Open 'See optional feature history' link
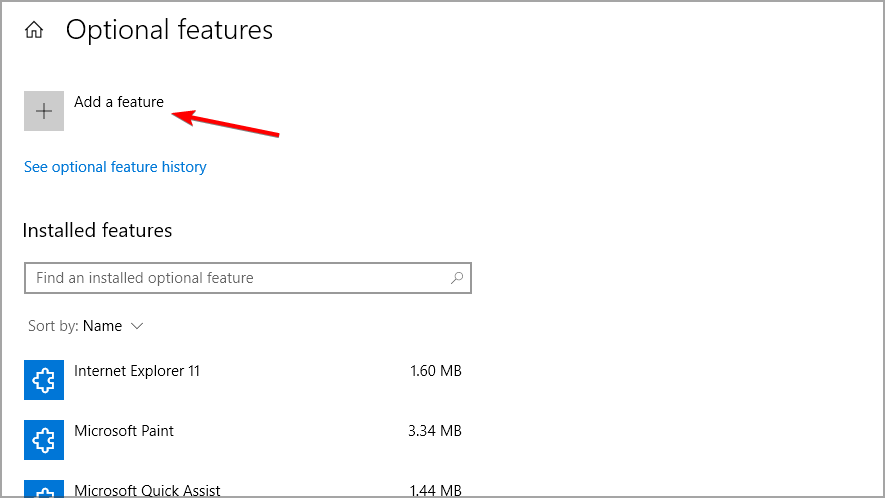 point(115,167)
